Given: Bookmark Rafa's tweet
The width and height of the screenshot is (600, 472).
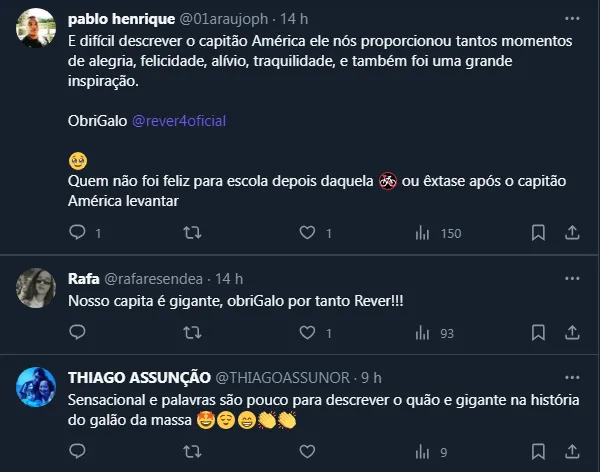Looking at the screenshot, I should (x=538, y=333).
